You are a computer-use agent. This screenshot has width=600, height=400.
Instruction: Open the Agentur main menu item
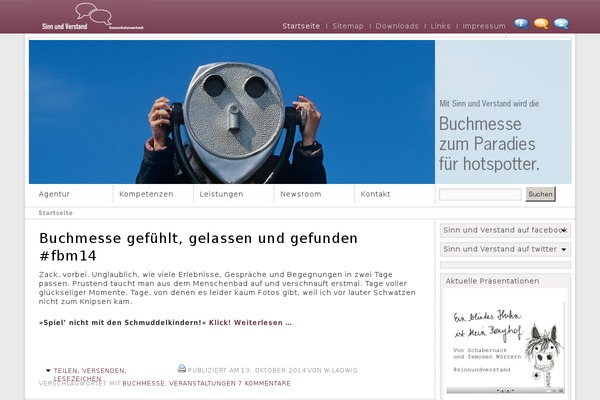point(54,194)
